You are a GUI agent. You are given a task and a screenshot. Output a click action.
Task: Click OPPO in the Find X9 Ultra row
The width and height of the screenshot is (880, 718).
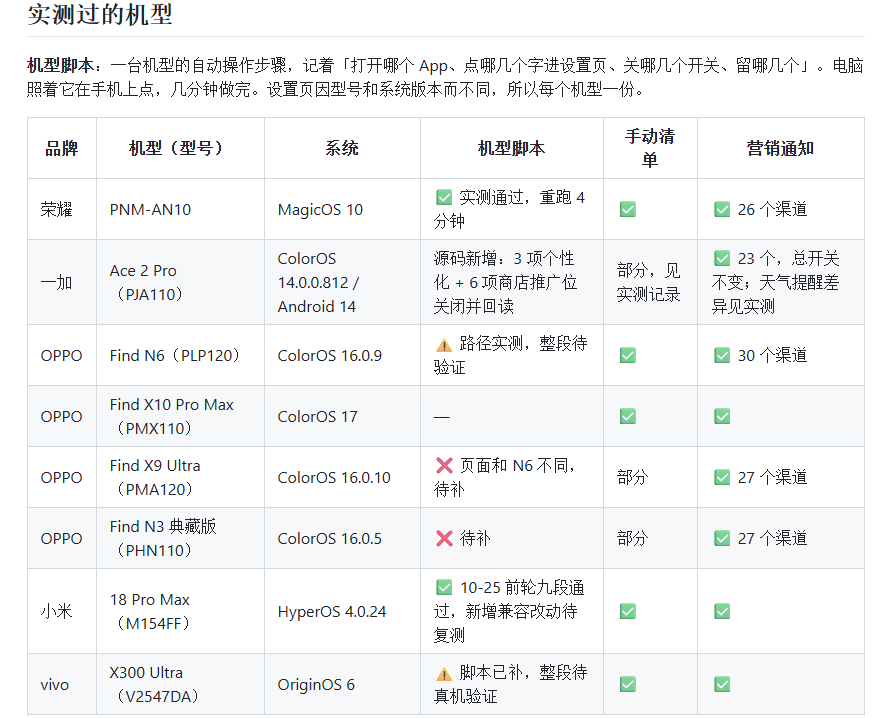click(62, 477)
